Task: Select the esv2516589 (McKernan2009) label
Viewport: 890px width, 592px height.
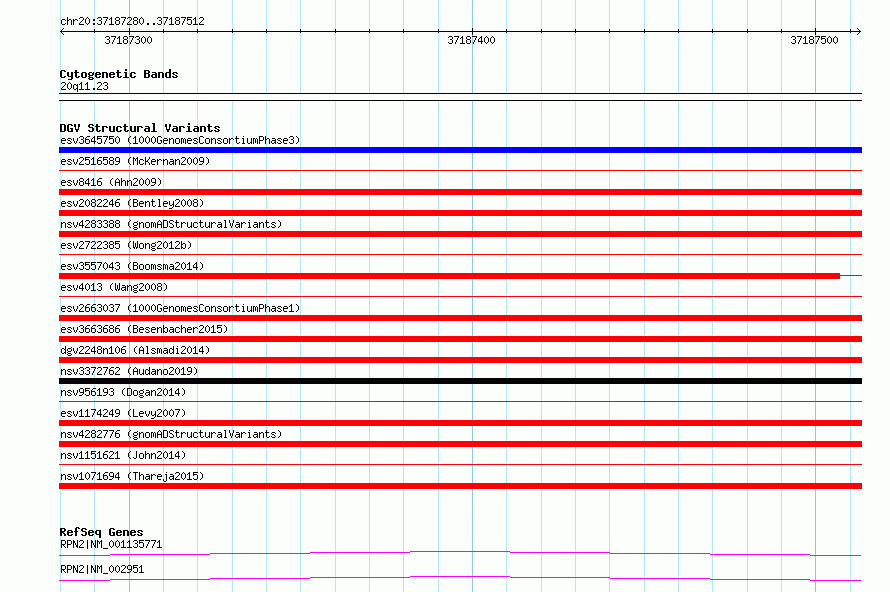Action: click(x=135, y=161)
